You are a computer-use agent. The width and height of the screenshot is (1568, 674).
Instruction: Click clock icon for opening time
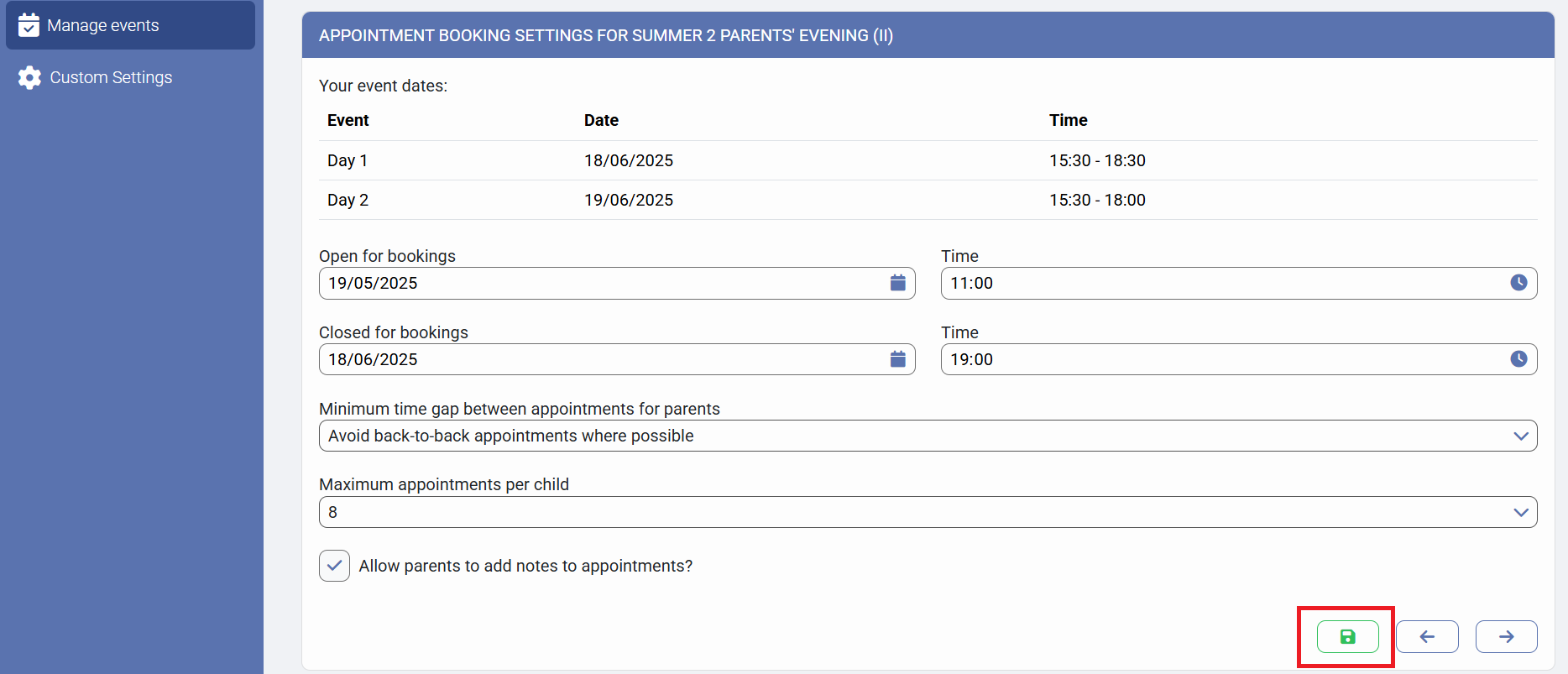tap(1518, 283)
